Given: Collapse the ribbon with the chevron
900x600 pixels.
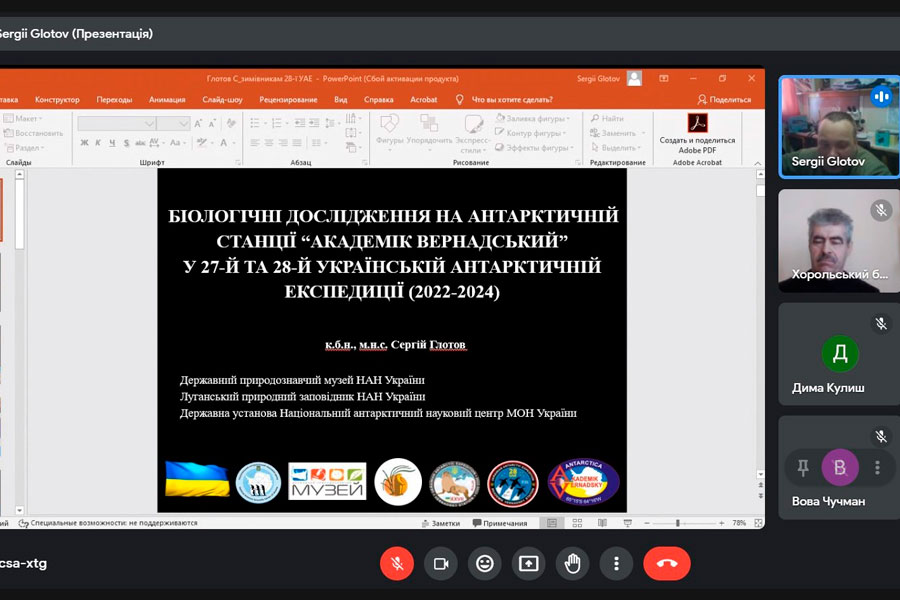Looking at the screenshot, I should [x=758, y=163].
